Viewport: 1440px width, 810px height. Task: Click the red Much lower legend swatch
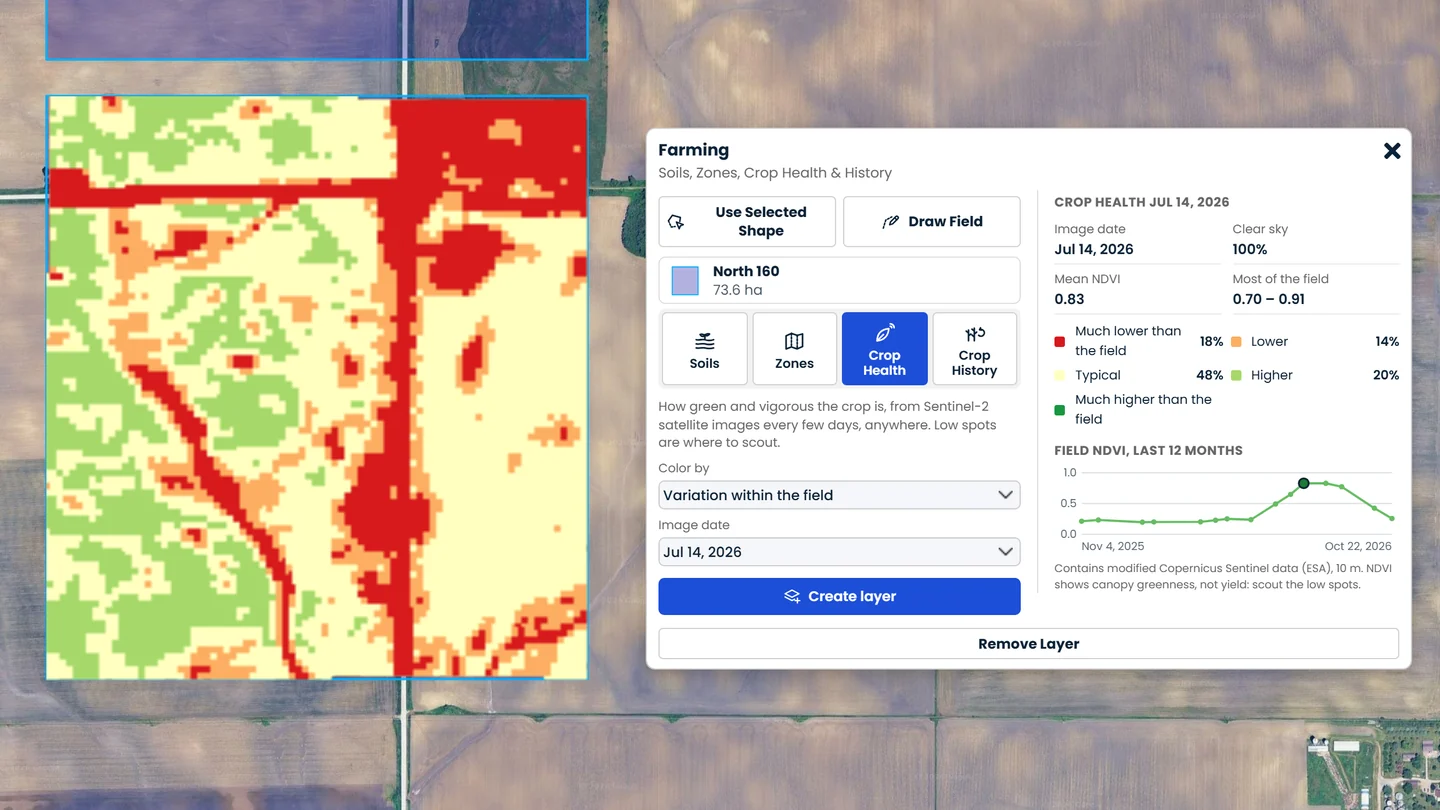[x=1060, y=341]
